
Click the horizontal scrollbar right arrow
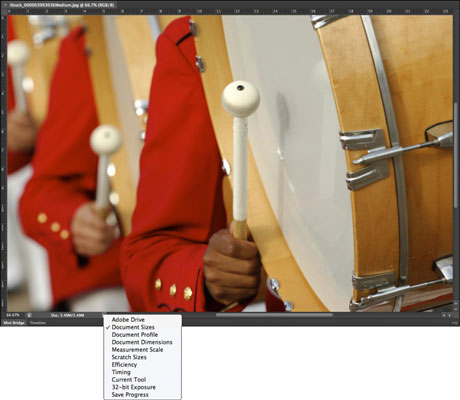(x=450, y=315)
